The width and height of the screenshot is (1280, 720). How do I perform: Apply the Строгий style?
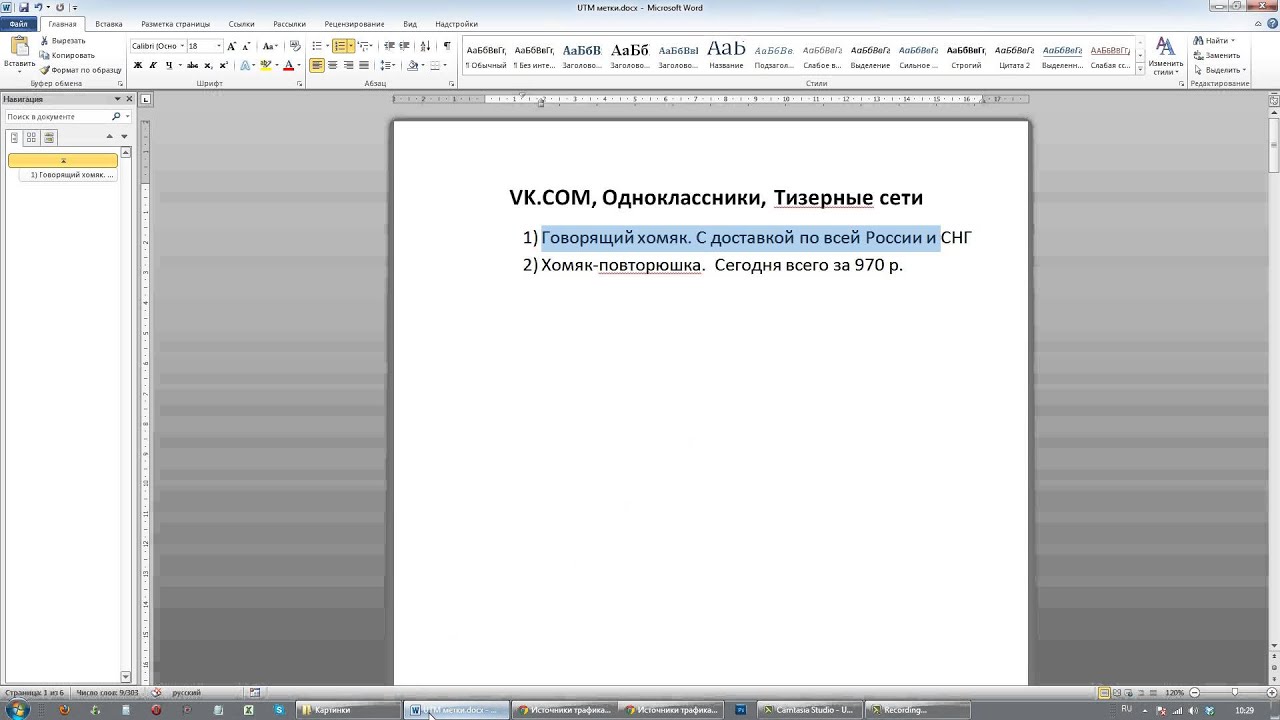(966, 57)
